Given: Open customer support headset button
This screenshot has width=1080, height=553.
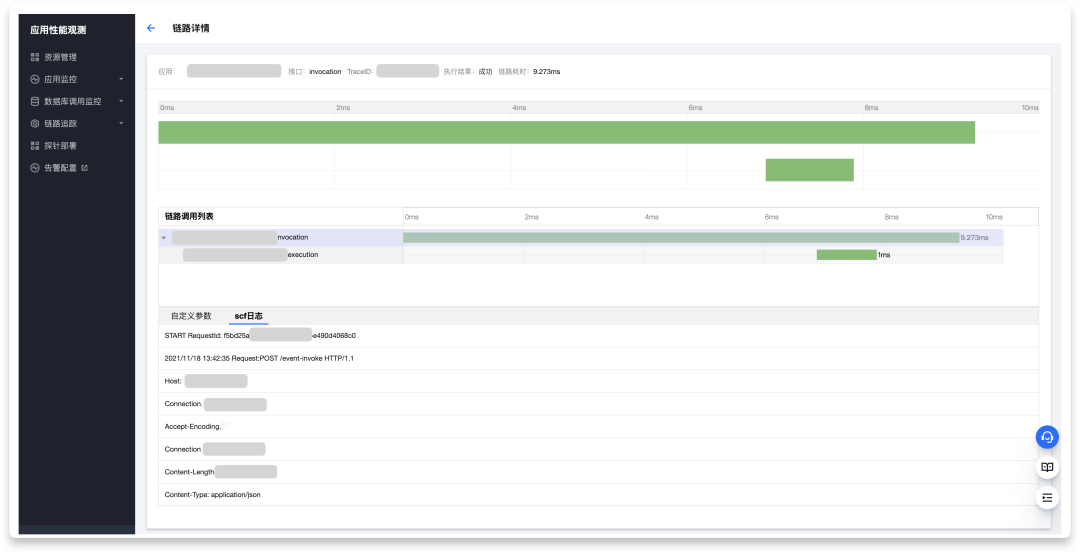Looking at the screenshot, I should tap(1047, 437).
